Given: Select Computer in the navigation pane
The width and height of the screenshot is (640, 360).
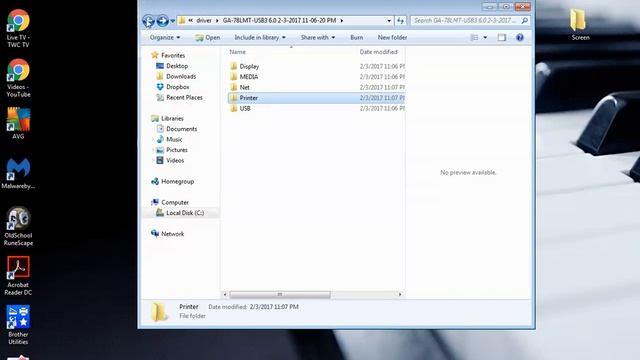Looking at the screenshot, I should [x=175, y=202].
